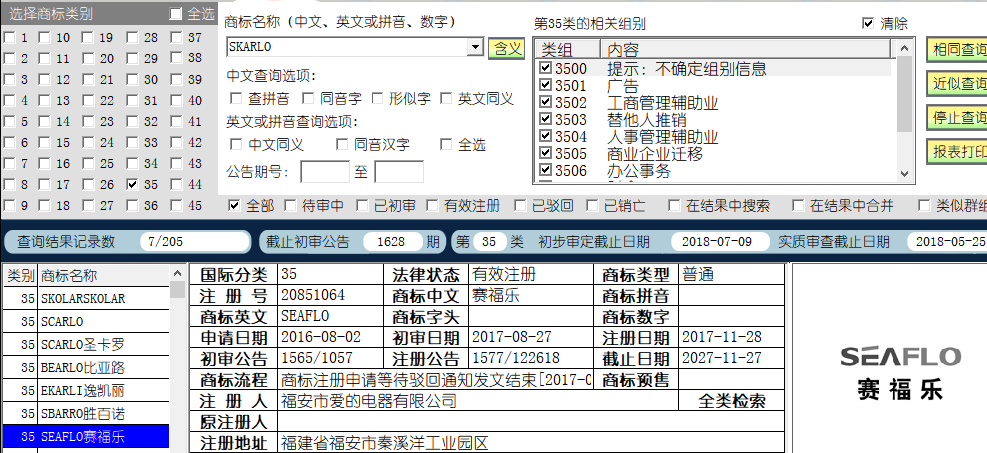
Task: Toggle the 清除 checkbox
Action: pos(868,23)
